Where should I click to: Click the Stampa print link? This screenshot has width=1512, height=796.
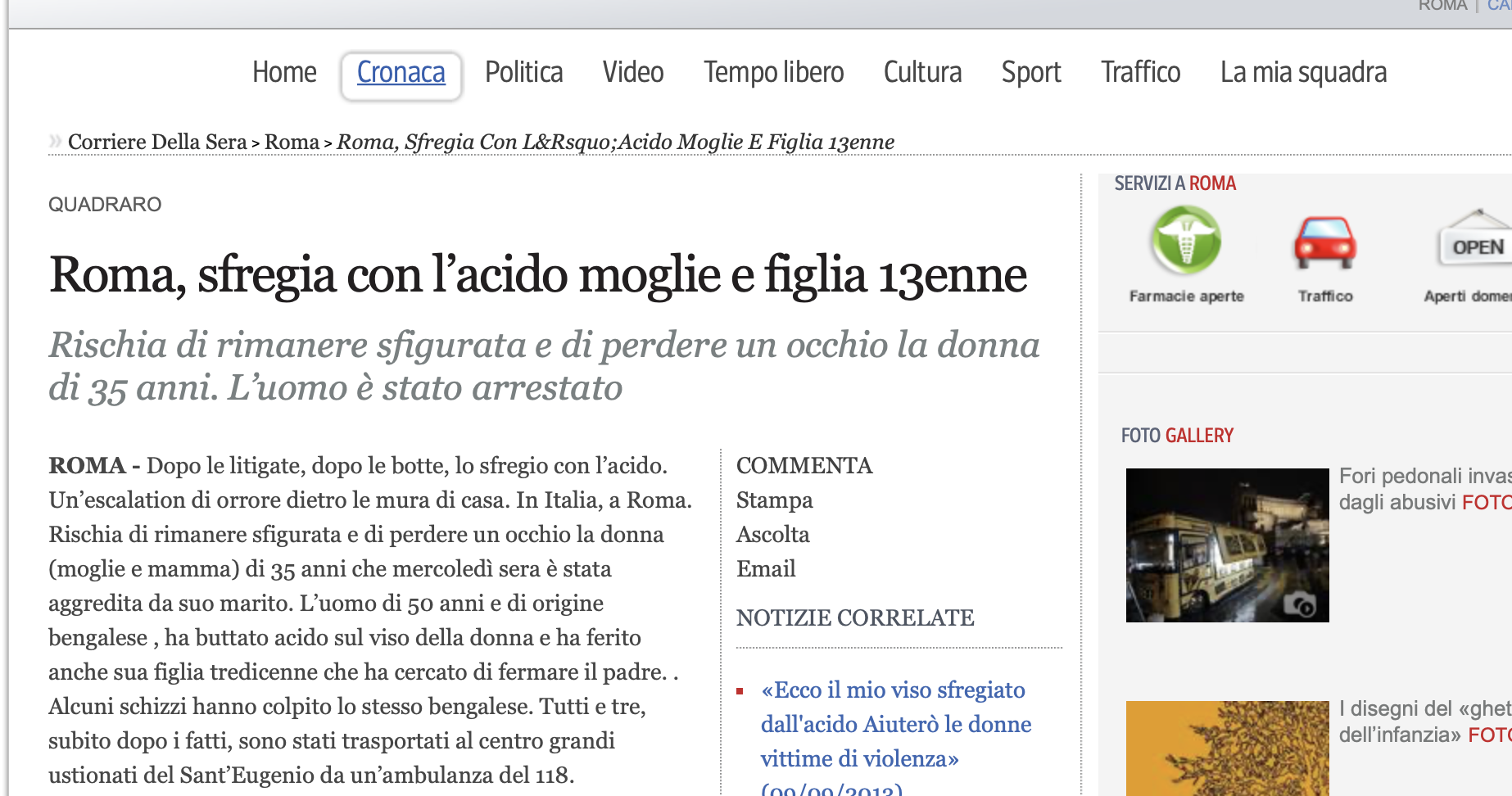(x=774, y=500)
